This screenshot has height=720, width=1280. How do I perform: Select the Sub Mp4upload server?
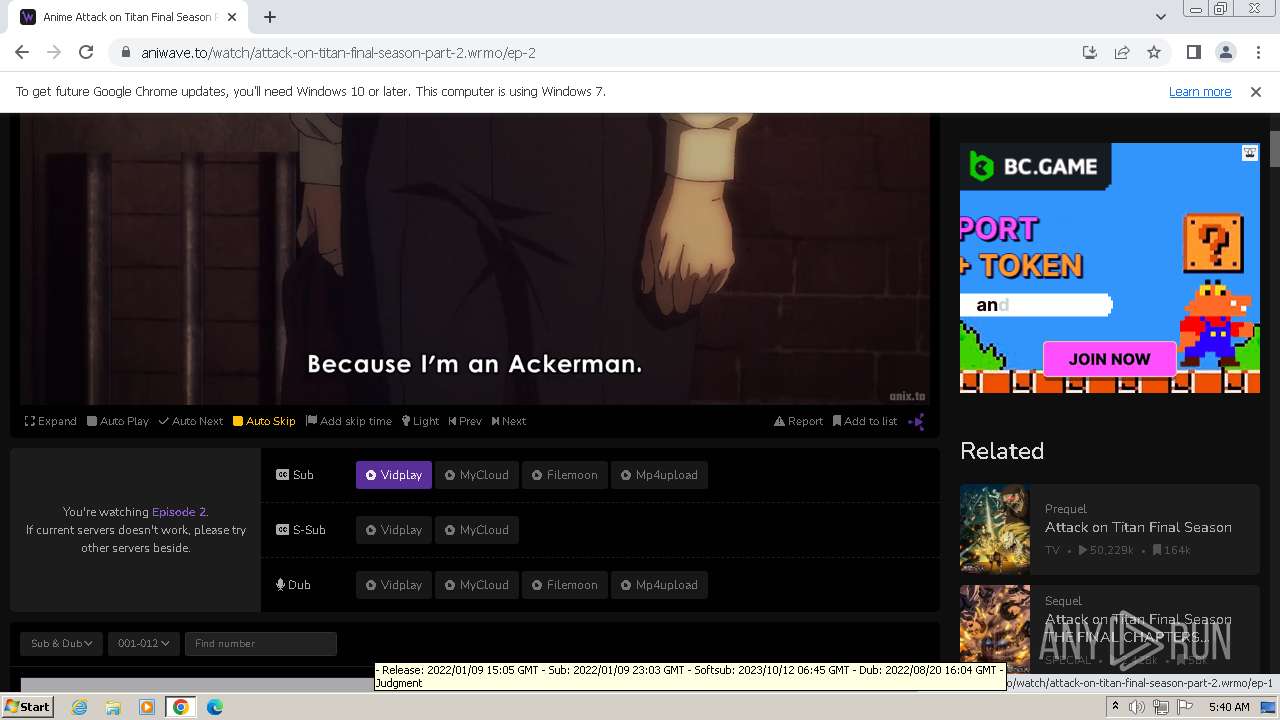659,475
